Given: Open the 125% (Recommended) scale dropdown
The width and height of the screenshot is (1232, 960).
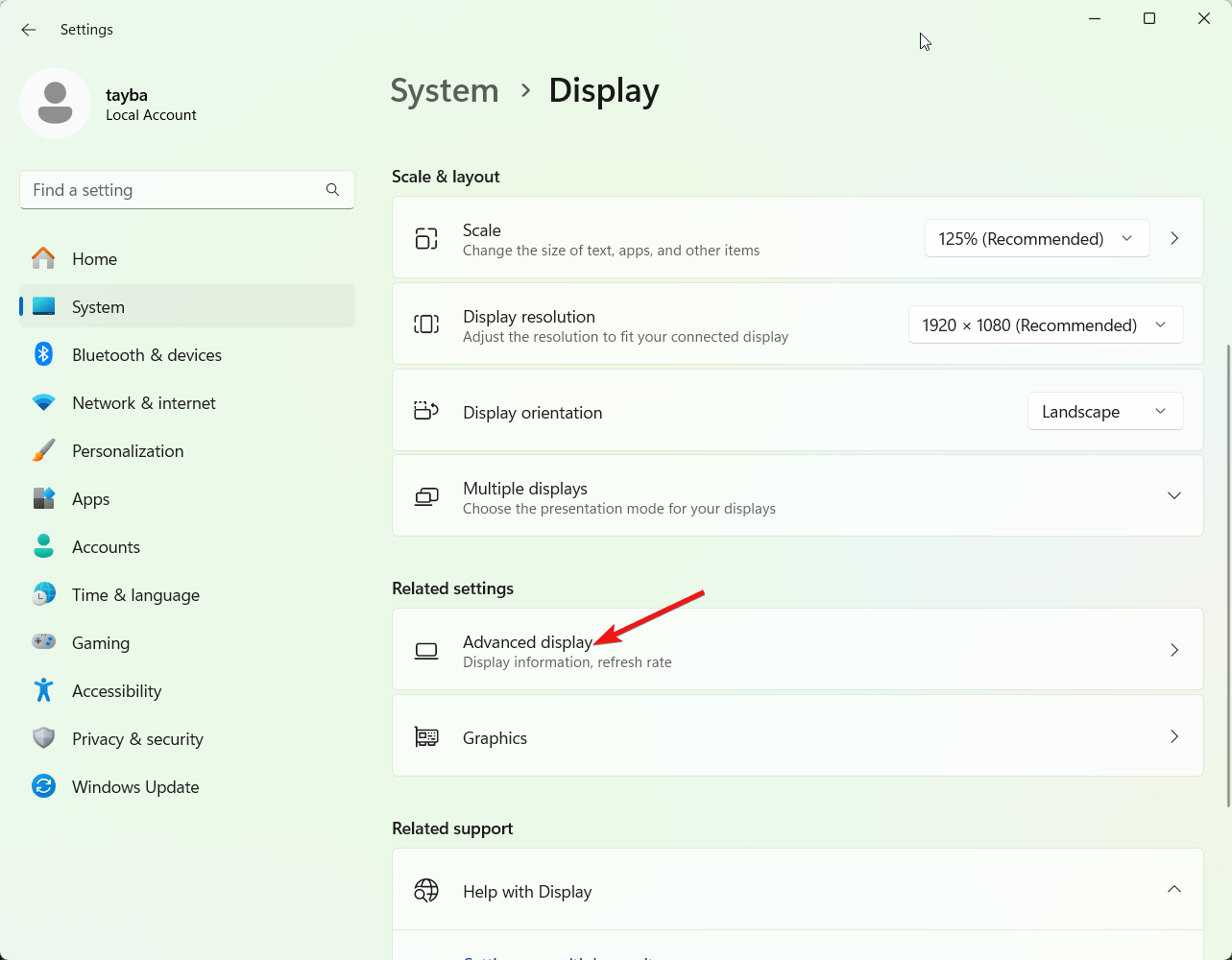Looking at the screenshot, I should pos(1037,238).
